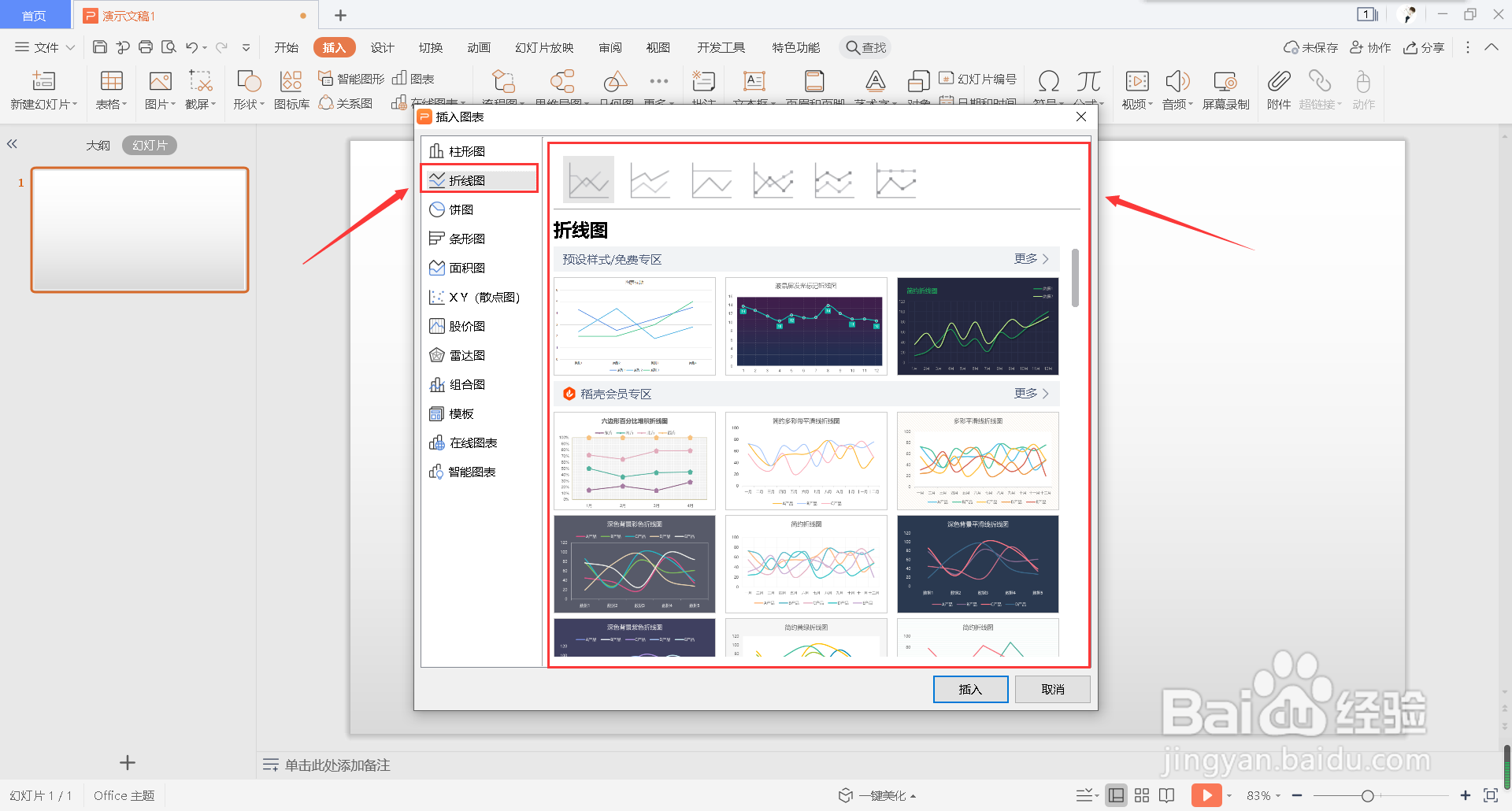Screen dimensions: 1512x811
Task: Click the 插入 button in dialog
Action: [970, 690]
